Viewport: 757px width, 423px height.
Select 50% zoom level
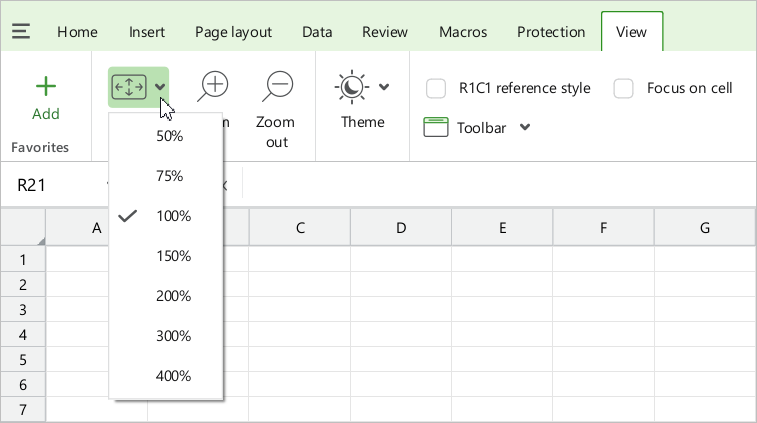click(166, 136)
